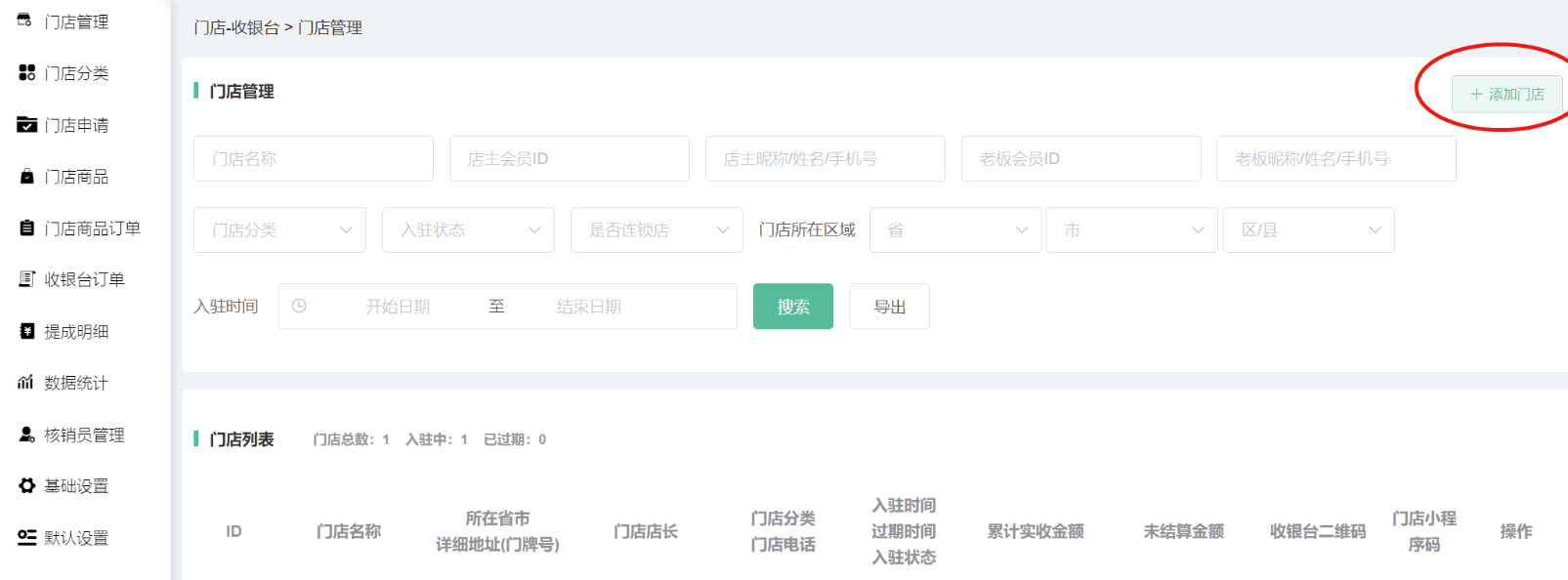The image size is (1568, 580).
Task: Click the 门店商品订单 clipboard icon
Action: (26, 228)
